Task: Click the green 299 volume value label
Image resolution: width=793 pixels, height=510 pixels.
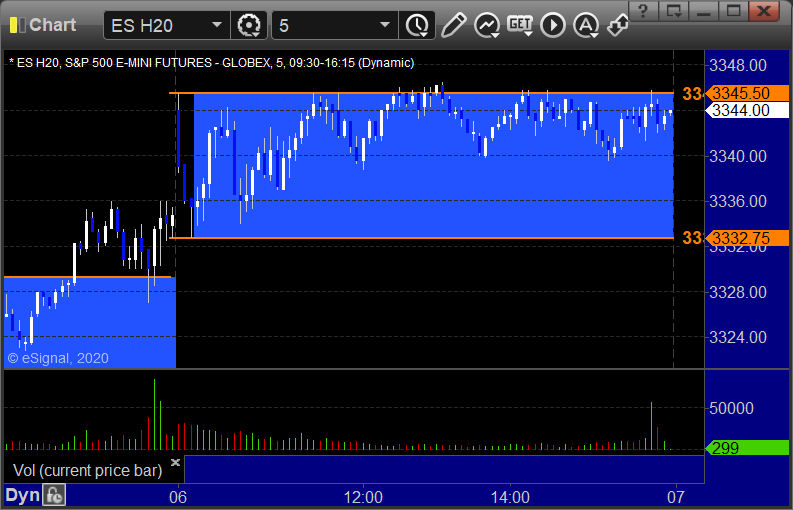Action: (746, 447)
